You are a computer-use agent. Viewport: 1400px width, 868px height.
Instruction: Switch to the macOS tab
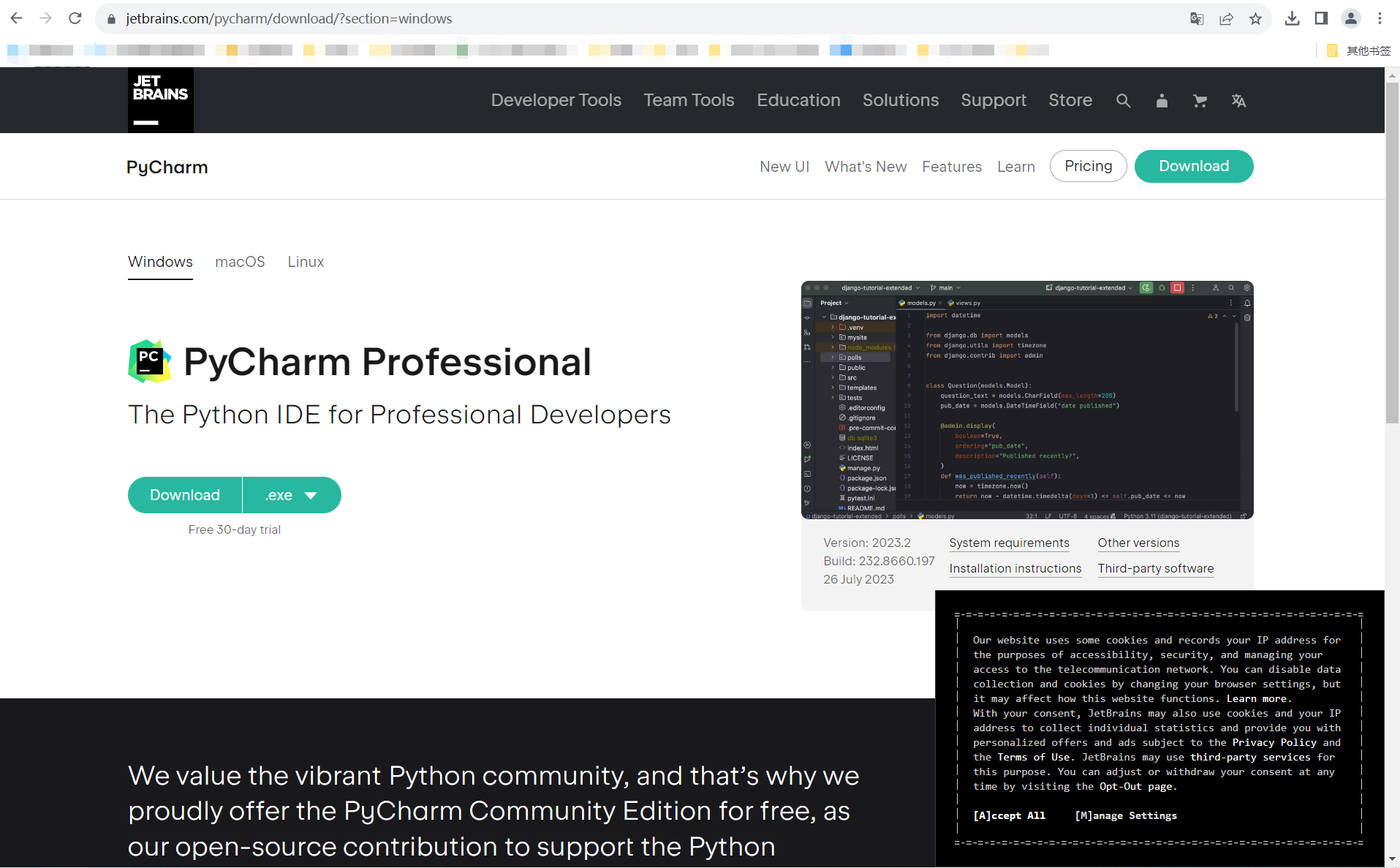point(240,262)
